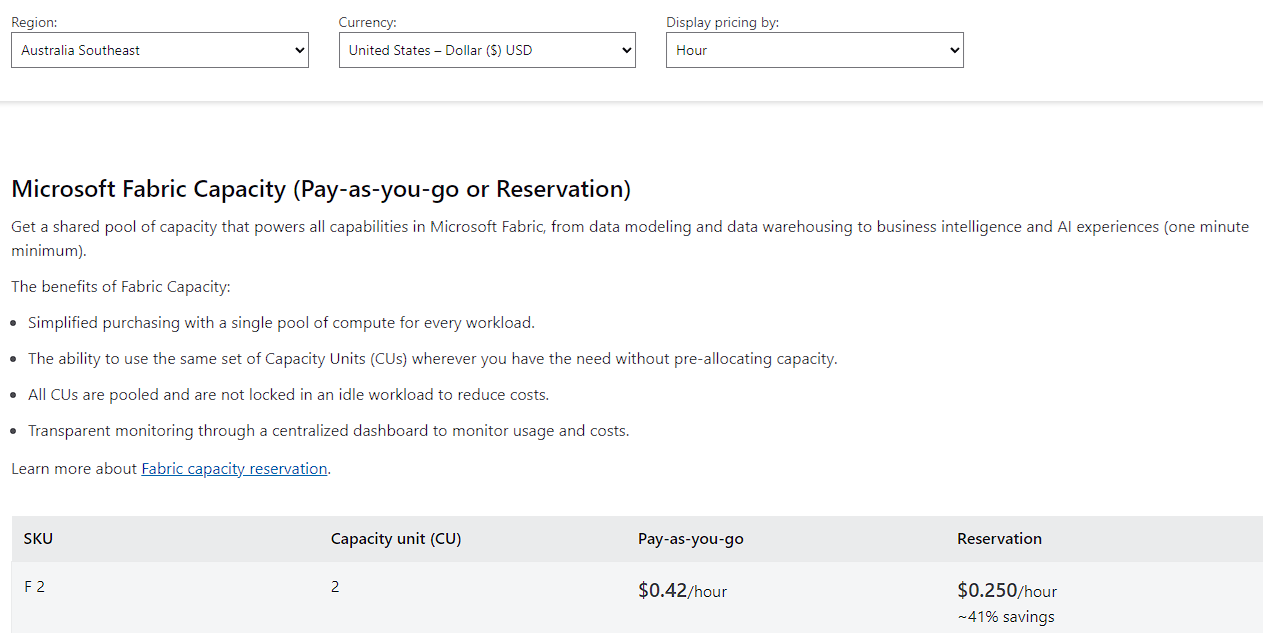1263x633 pixels.
Task: Click the Region field label
Action: [x=34, y=20]
